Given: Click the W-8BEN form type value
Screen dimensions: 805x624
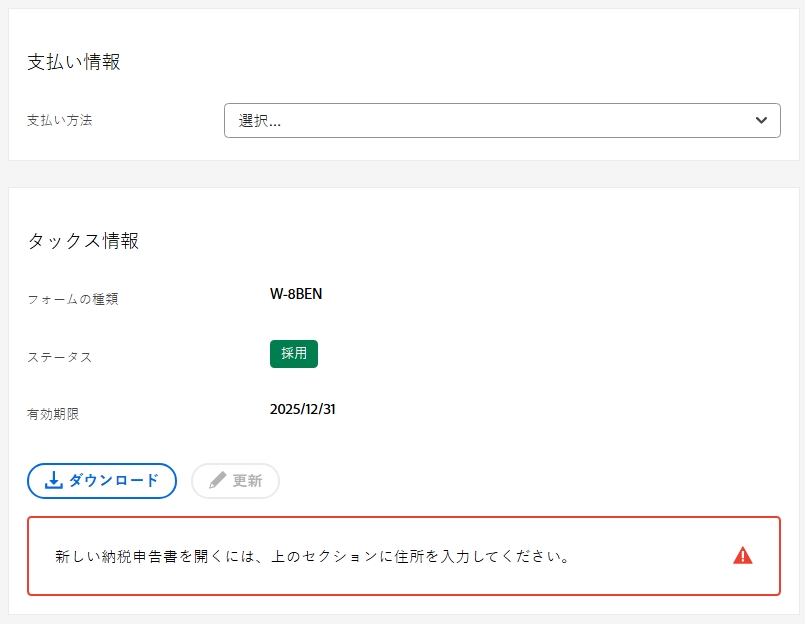Looking at the screenshot, I should pos(296,294).
